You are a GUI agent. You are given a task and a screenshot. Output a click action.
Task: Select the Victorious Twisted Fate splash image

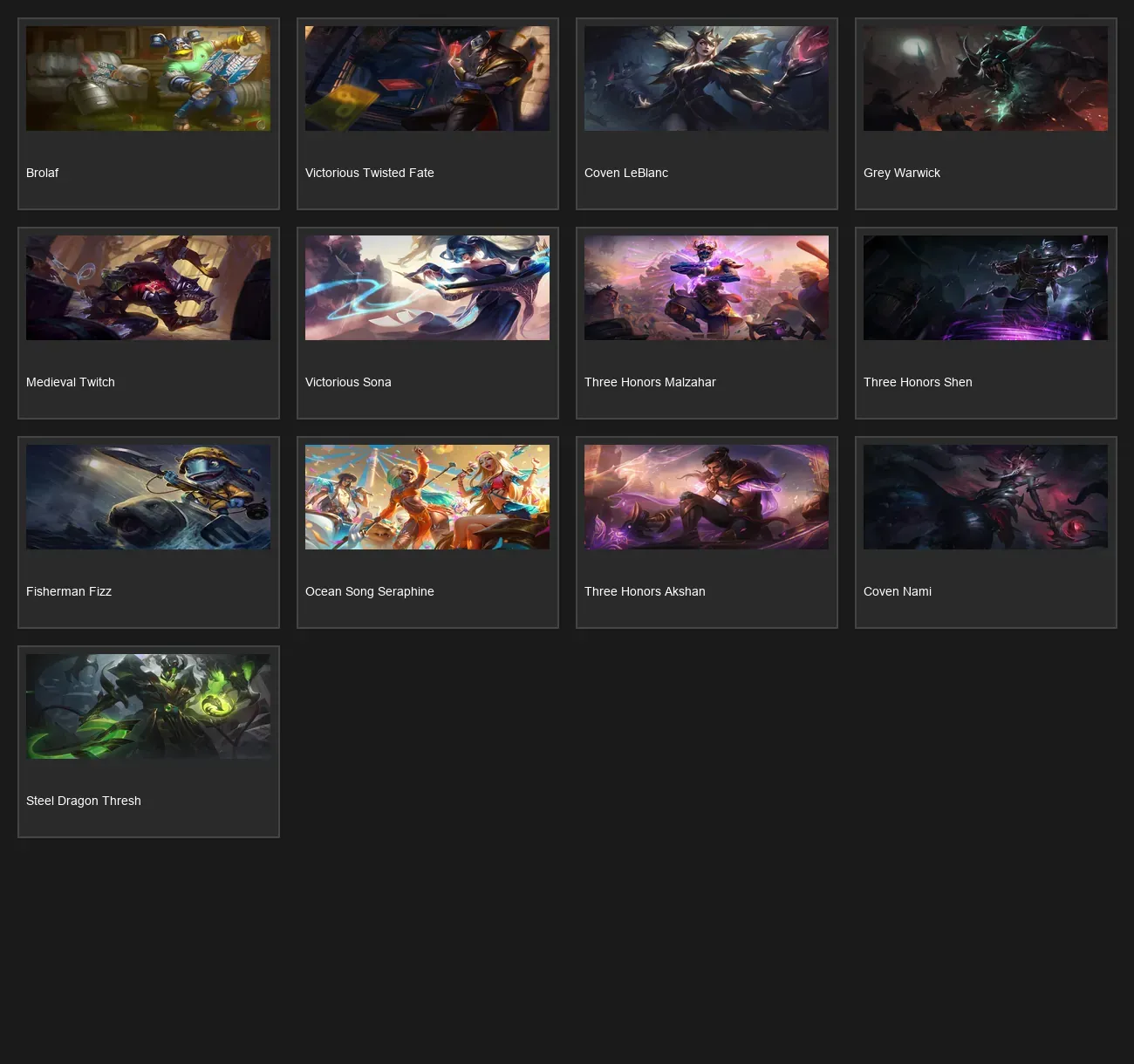[427, 78]
